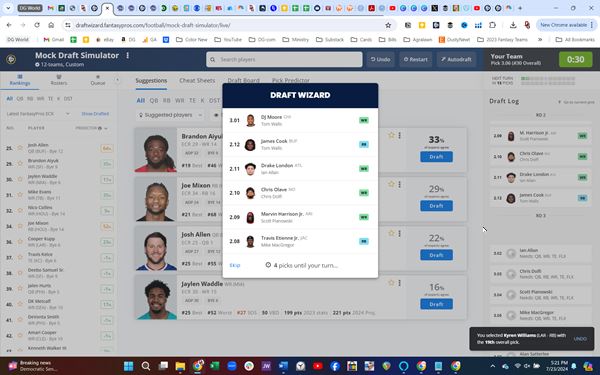Star Jaylen Waddle in the suggestions list
Viewport: 600px width, 375px height.
tap(391, 283)
